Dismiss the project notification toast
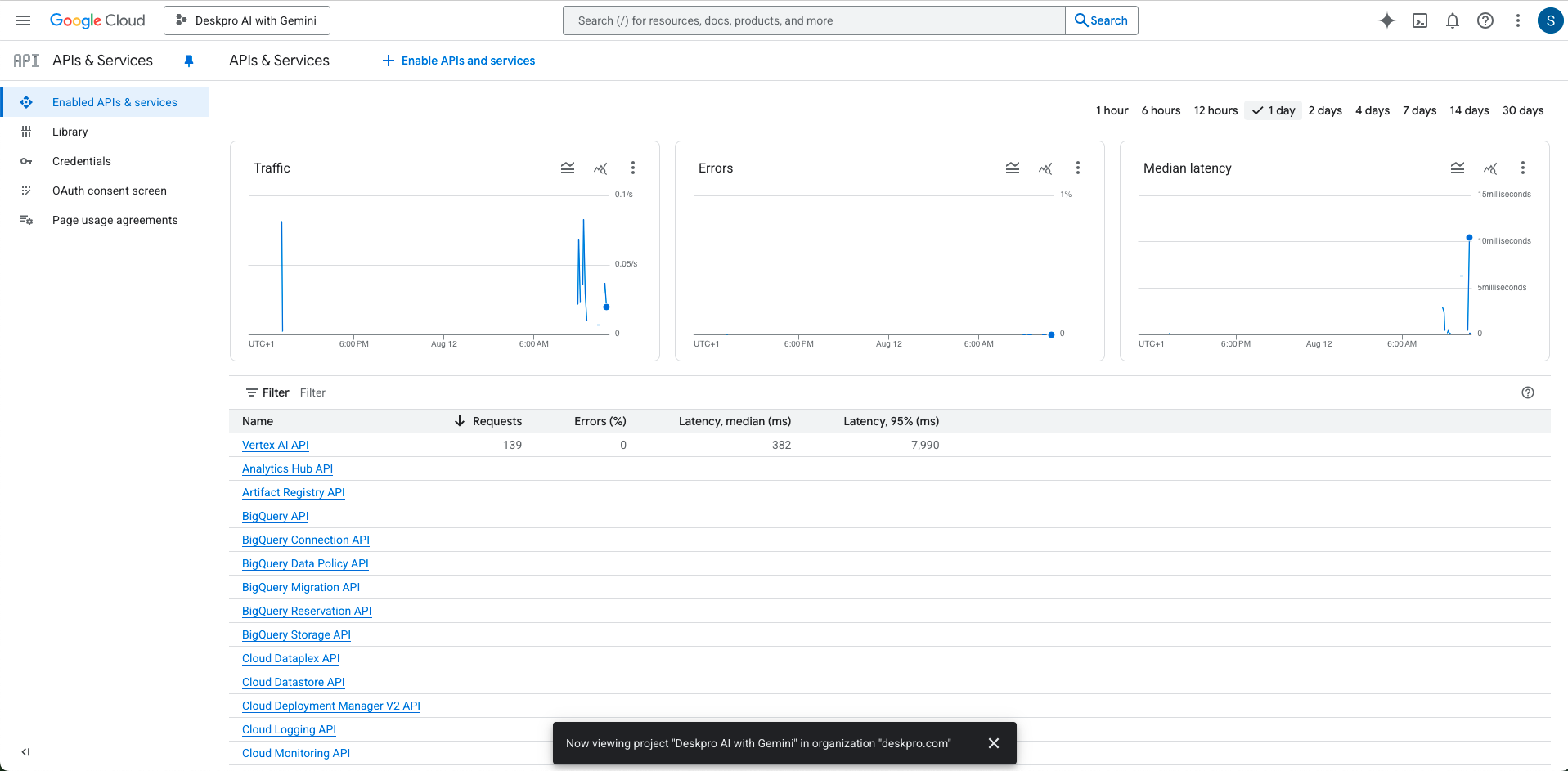Viewport: 1568px width, 771px height. click(994, 743)
